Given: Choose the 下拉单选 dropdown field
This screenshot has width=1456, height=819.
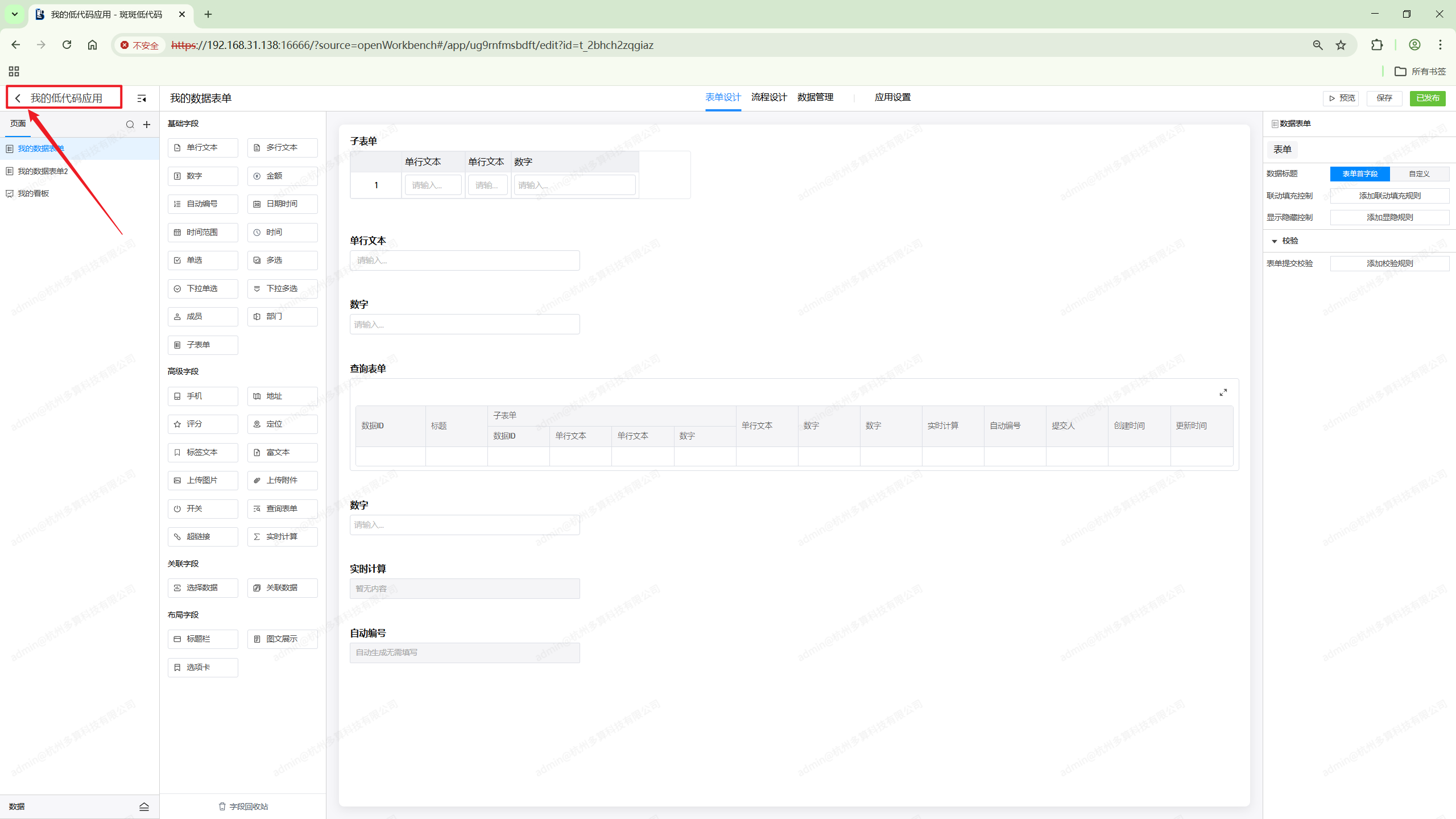Looking at the screenshot, I should (202, 288).
